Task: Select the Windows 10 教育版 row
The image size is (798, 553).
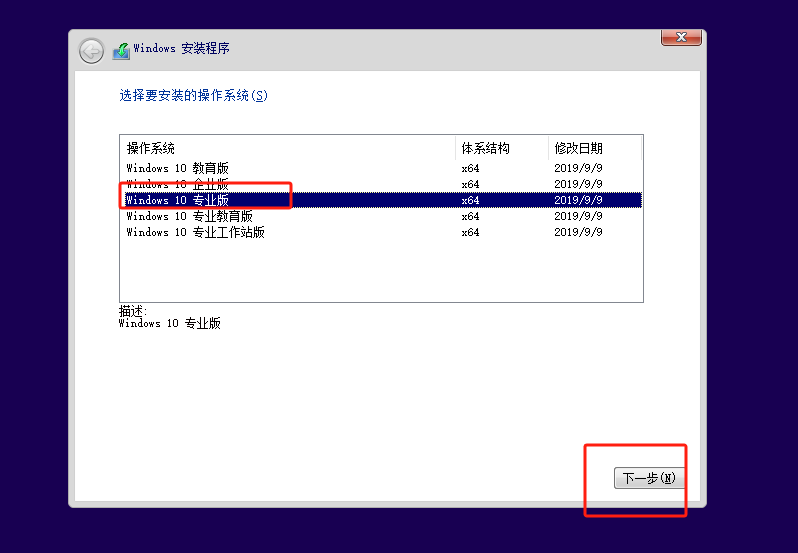Action: [381, 168]
